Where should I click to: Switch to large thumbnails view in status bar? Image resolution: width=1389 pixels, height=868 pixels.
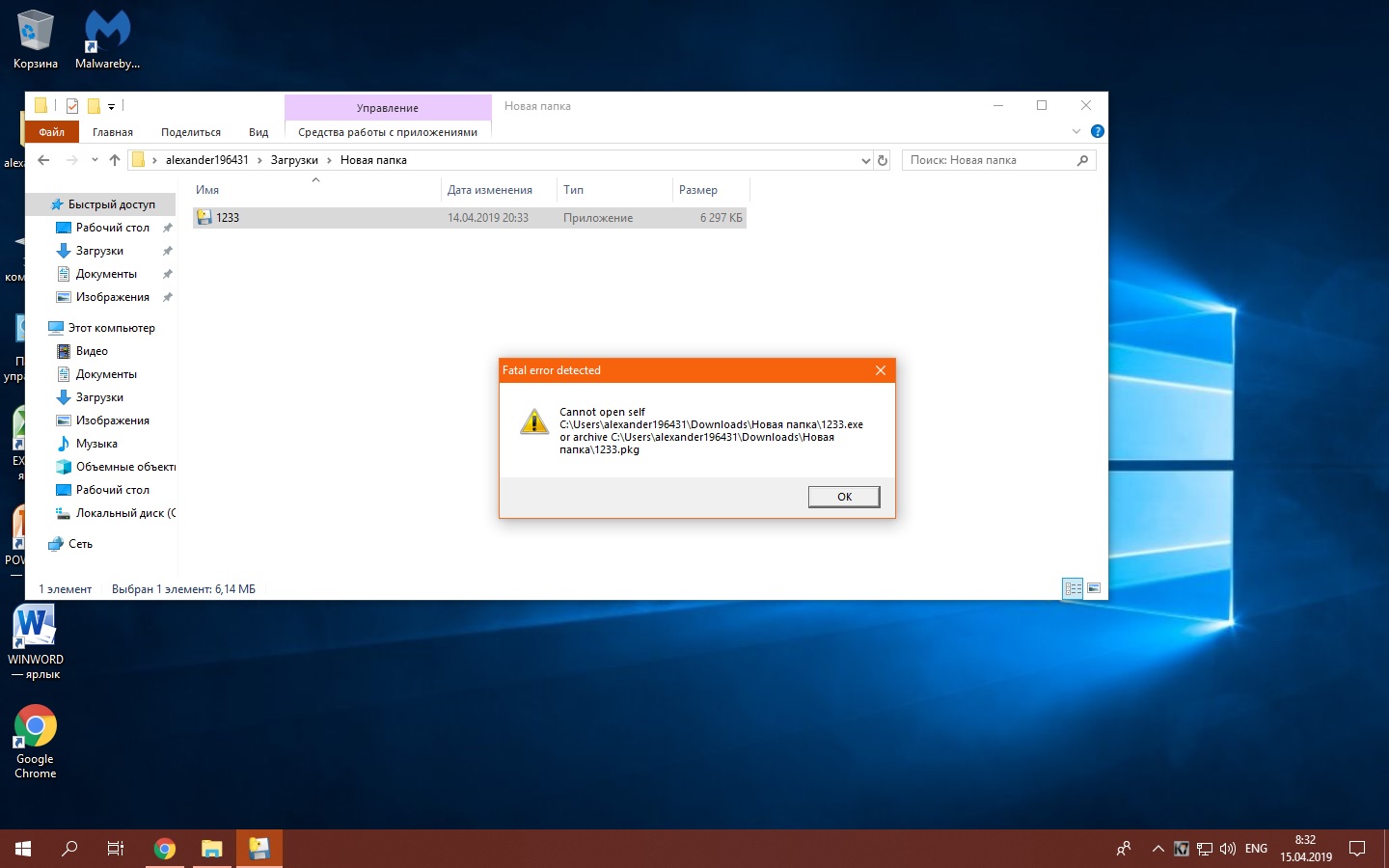[x=1094, y=588]
